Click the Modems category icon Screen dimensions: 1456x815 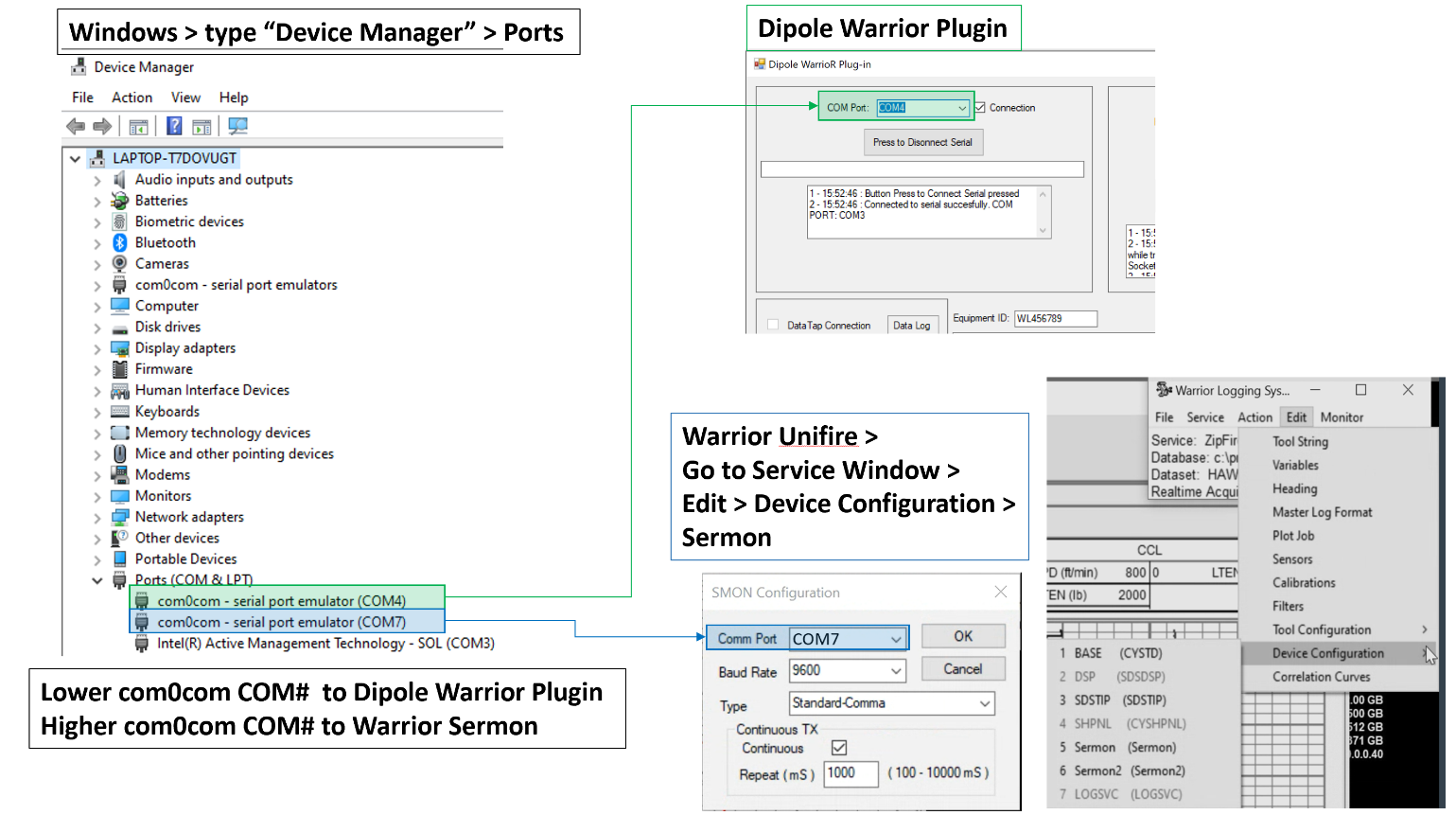click(120, 474)
